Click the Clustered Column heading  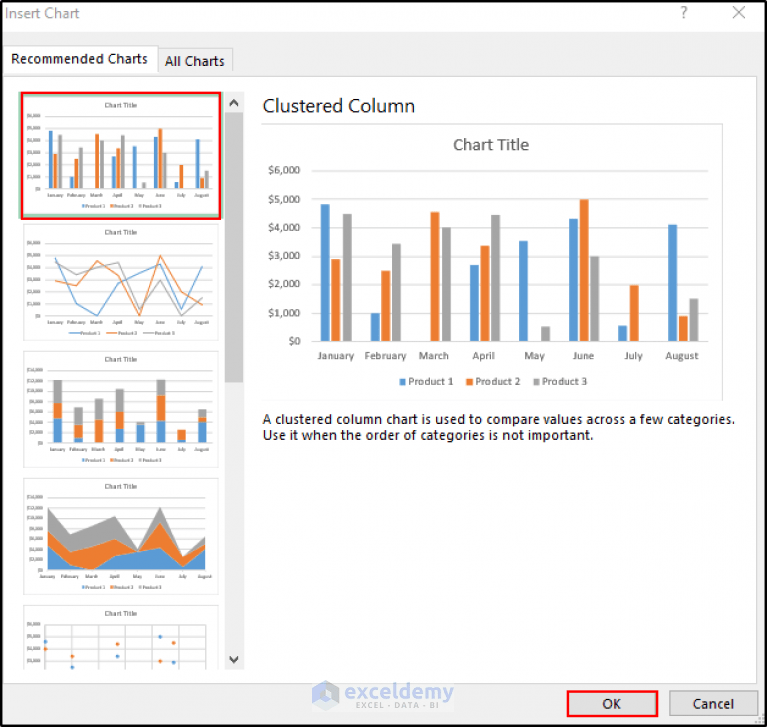pos(338,106)
